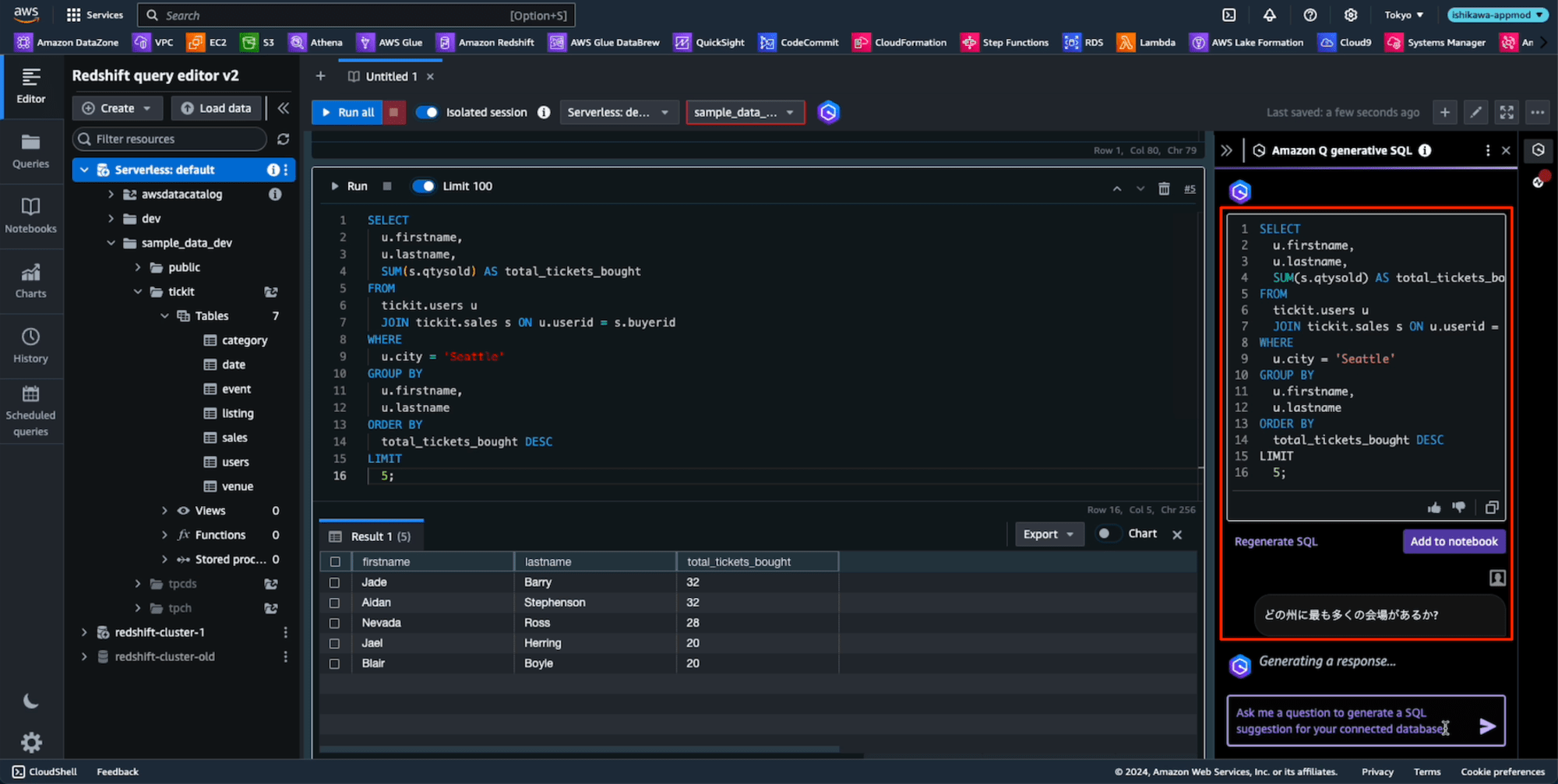Expand the Views node

click(x=164, y=511)
